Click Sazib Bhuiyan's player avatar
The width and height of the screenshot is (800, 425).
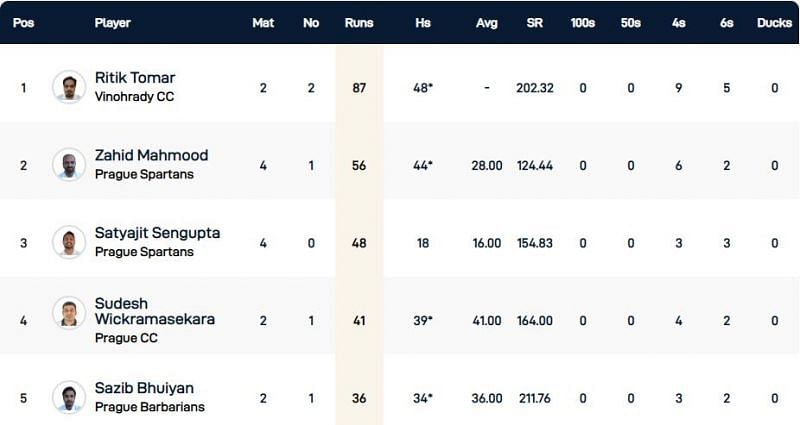tap(69, 397)
